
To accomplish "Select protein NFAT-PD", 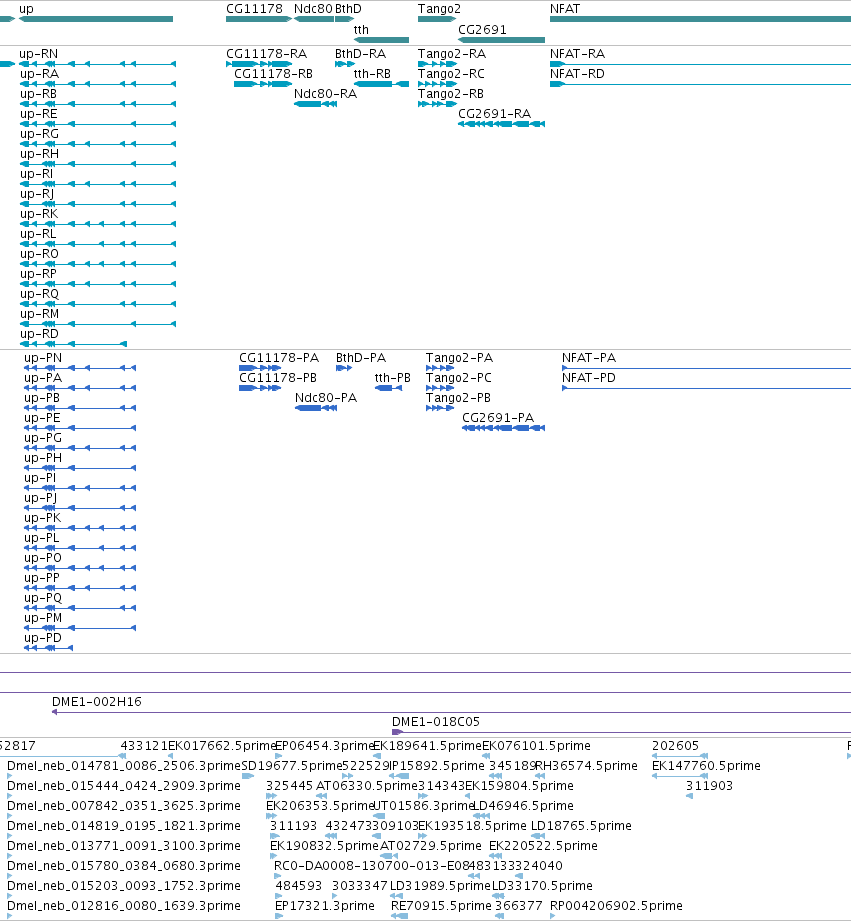I will click(x=706, y=388).
